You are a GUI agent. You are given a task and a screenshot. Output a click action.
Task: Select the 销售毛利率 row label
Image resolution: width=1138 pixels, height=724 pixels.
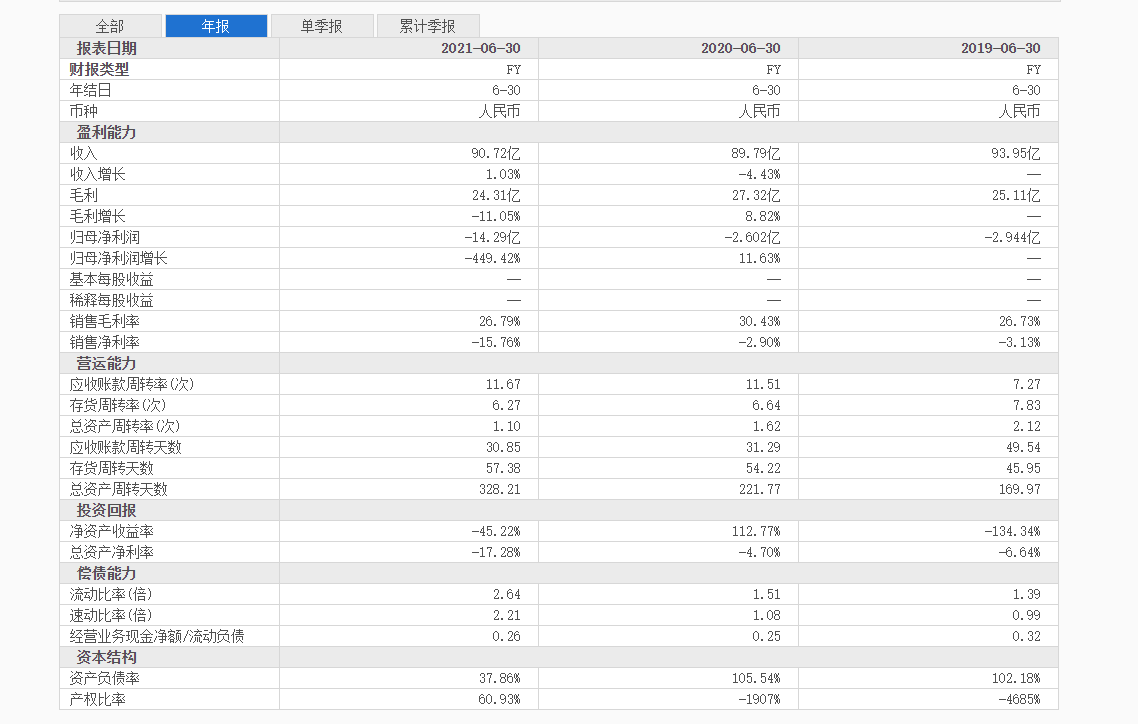tap(104, 321)
